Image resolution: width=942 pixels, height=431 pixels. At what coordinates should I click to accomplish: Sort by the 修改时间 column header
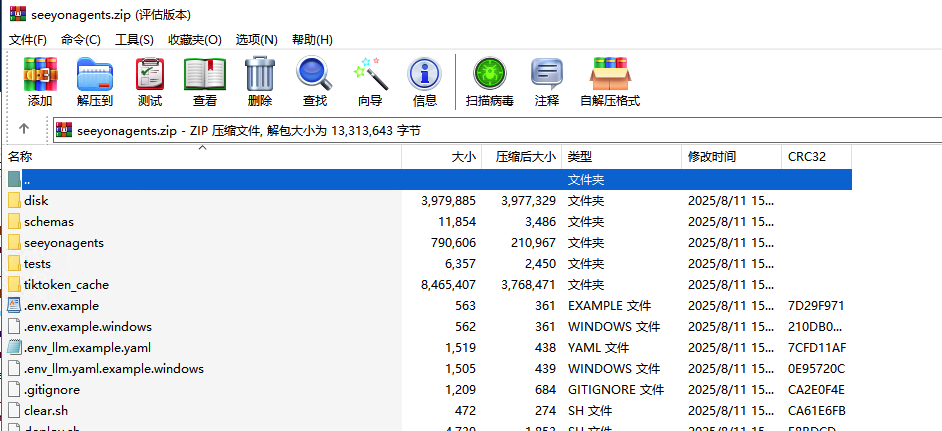[731, 157]
